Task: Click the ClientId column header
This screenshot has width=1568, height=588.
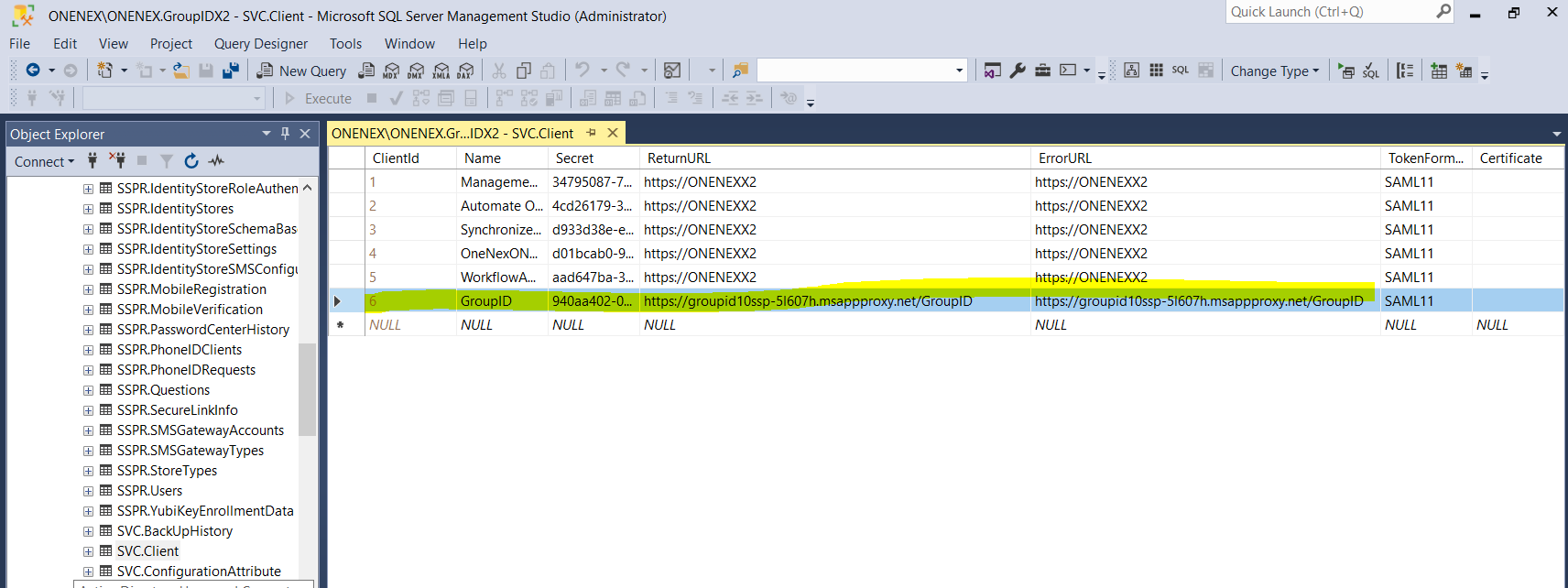Action: [x=410, y=158]
